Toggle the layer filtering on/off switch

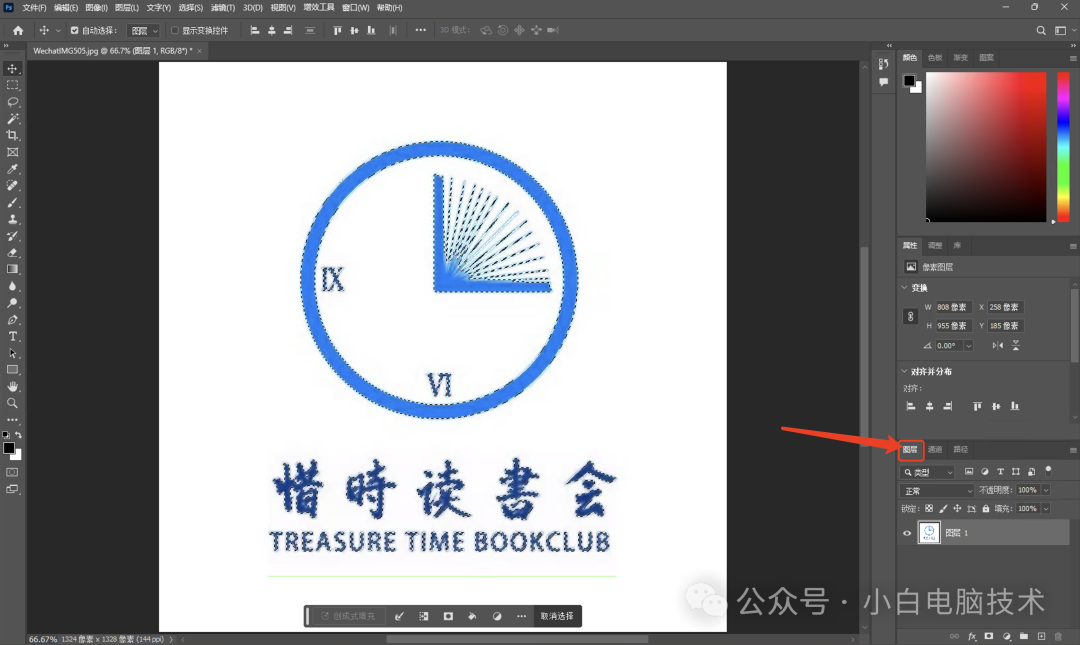point(1048,471)
